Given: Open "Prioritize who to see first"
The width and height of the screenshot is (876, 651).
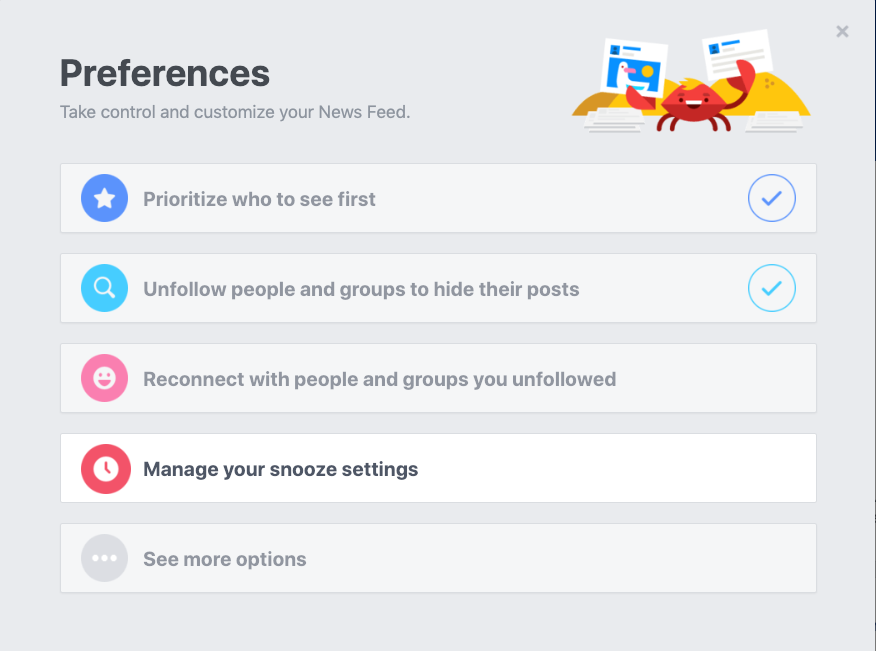Looking at the screenshot, I should [438, 198].
